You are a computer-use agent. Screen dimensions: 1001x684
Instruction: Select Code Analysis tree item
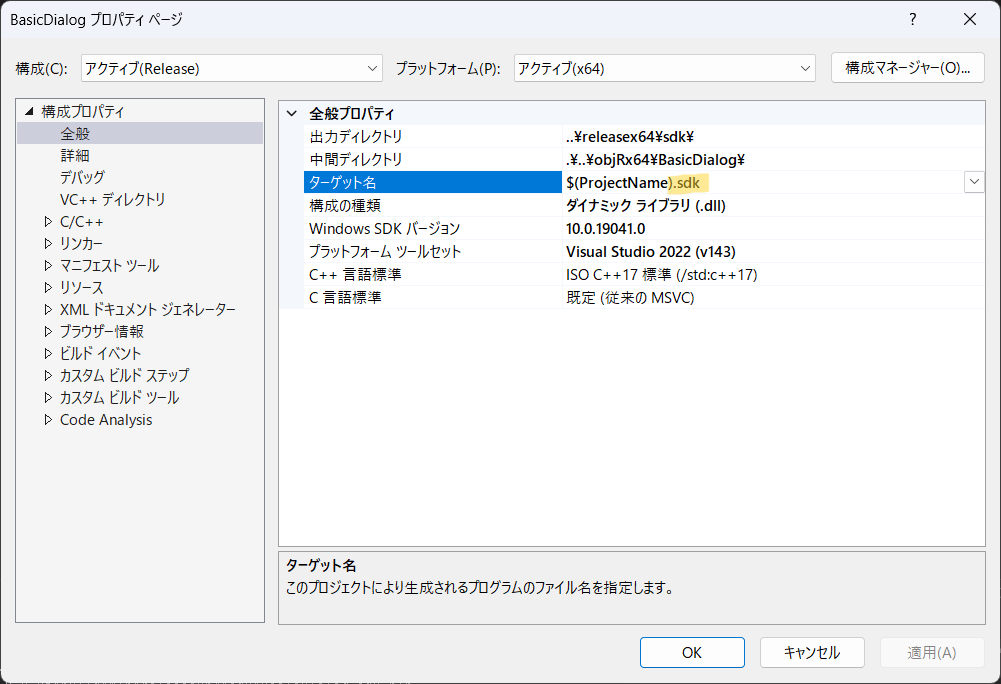tap(106, 420)
